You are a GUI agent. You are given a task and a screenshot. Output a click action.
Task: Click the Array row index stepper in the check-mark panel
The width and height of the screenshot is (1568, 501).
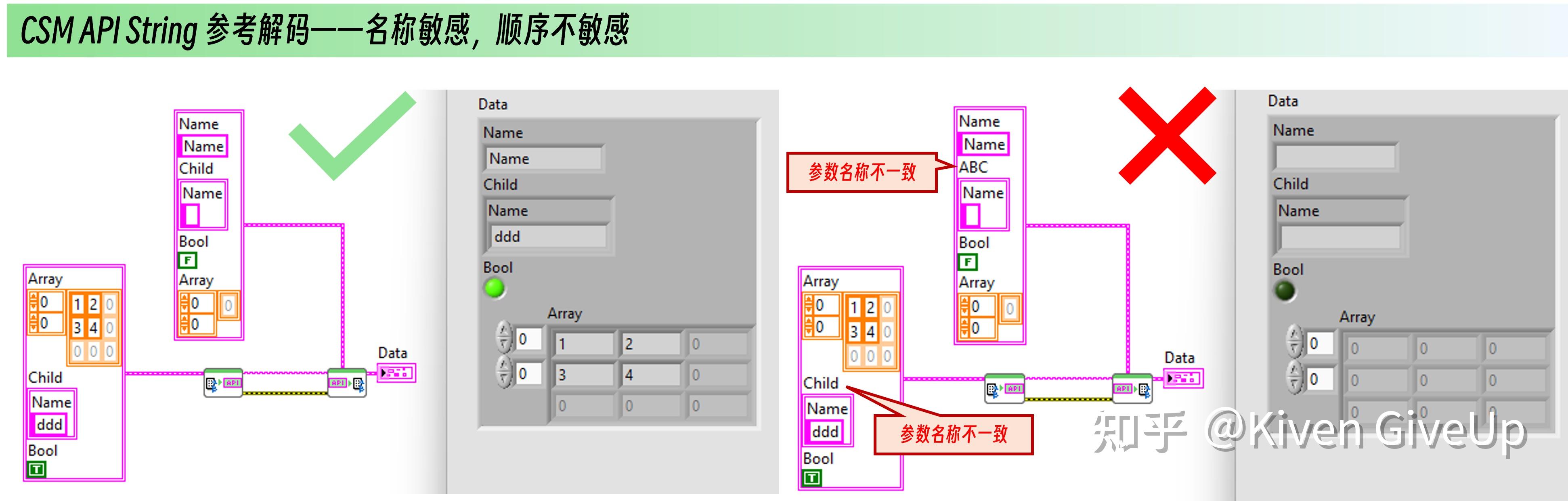click(x=504, y=338)
